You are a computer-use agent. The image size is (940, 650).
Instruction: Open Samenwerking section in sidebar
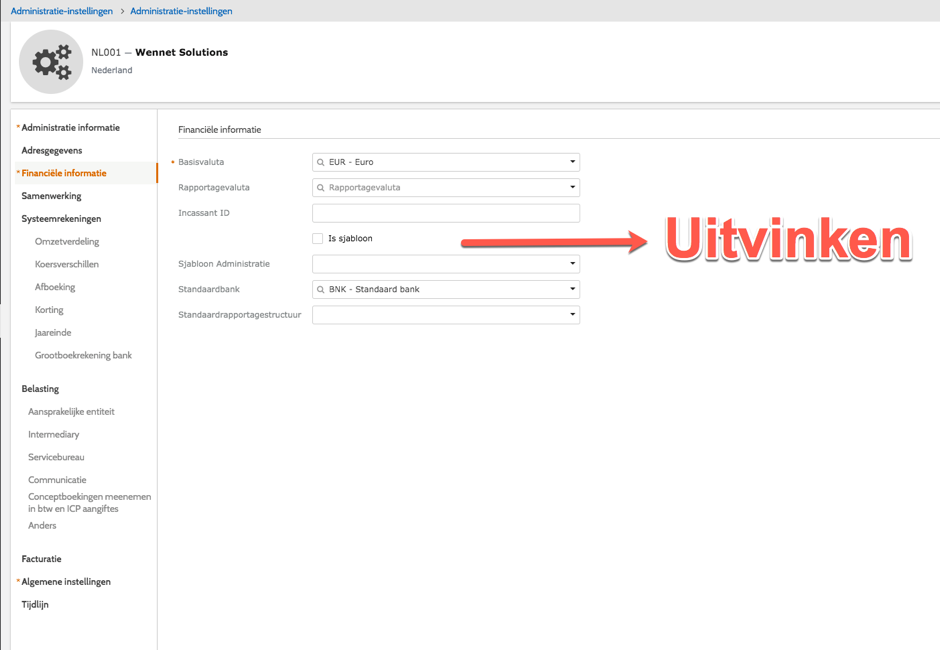click(x=52, y=196)
